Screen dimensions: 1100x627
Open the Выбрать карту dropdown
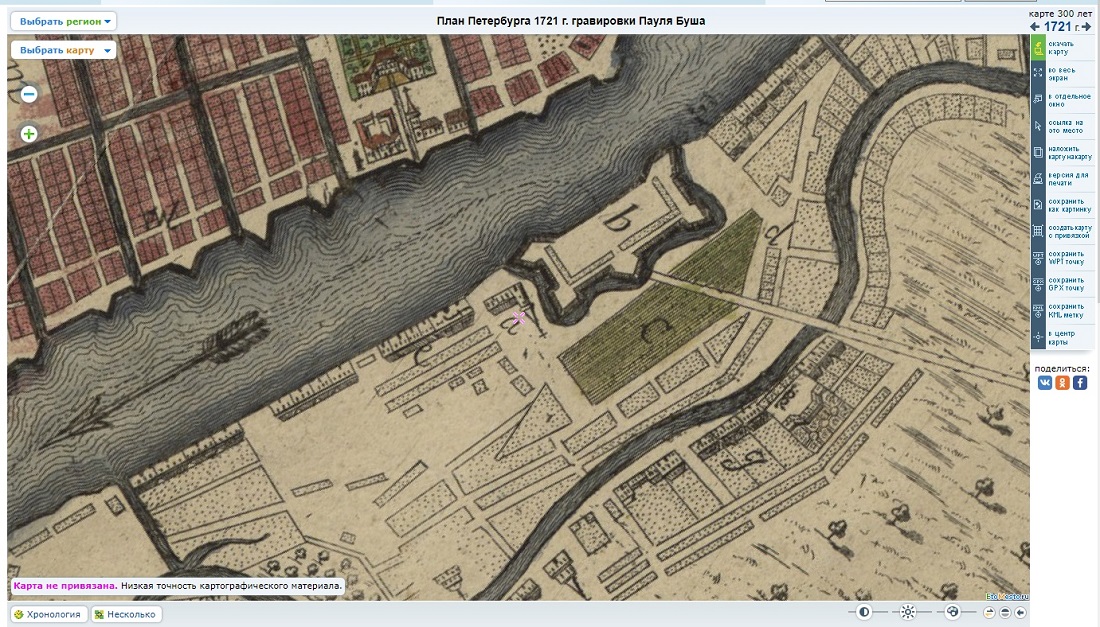tap(64, 50)
